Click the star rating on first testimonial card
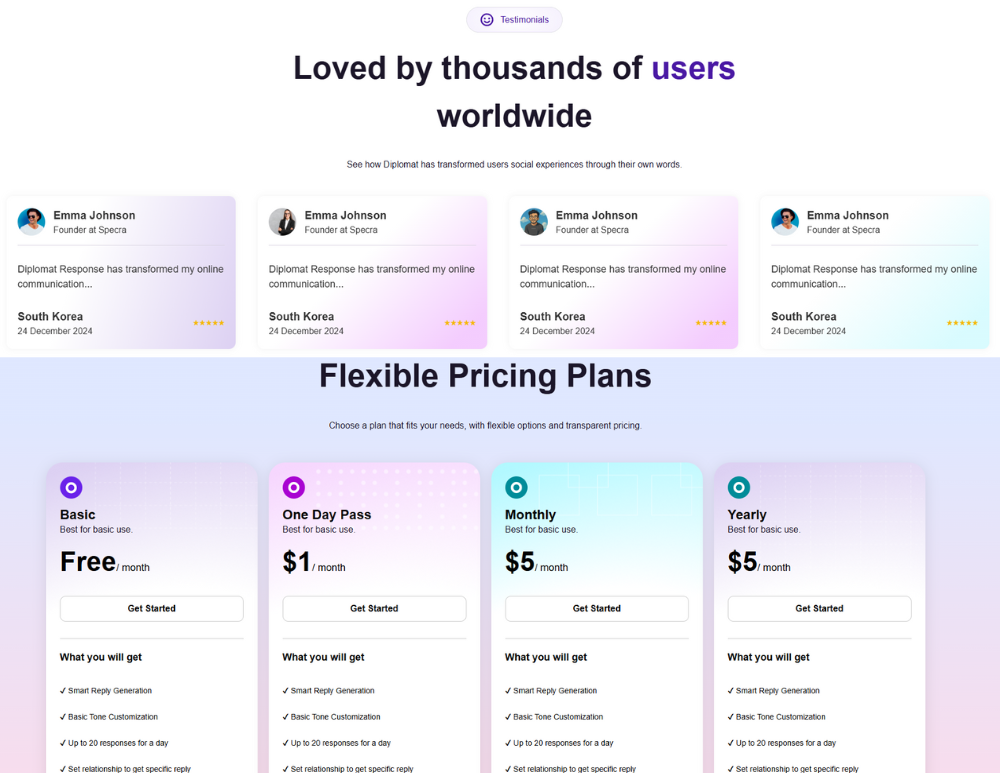1000x773 pixels. click(209, 323)
